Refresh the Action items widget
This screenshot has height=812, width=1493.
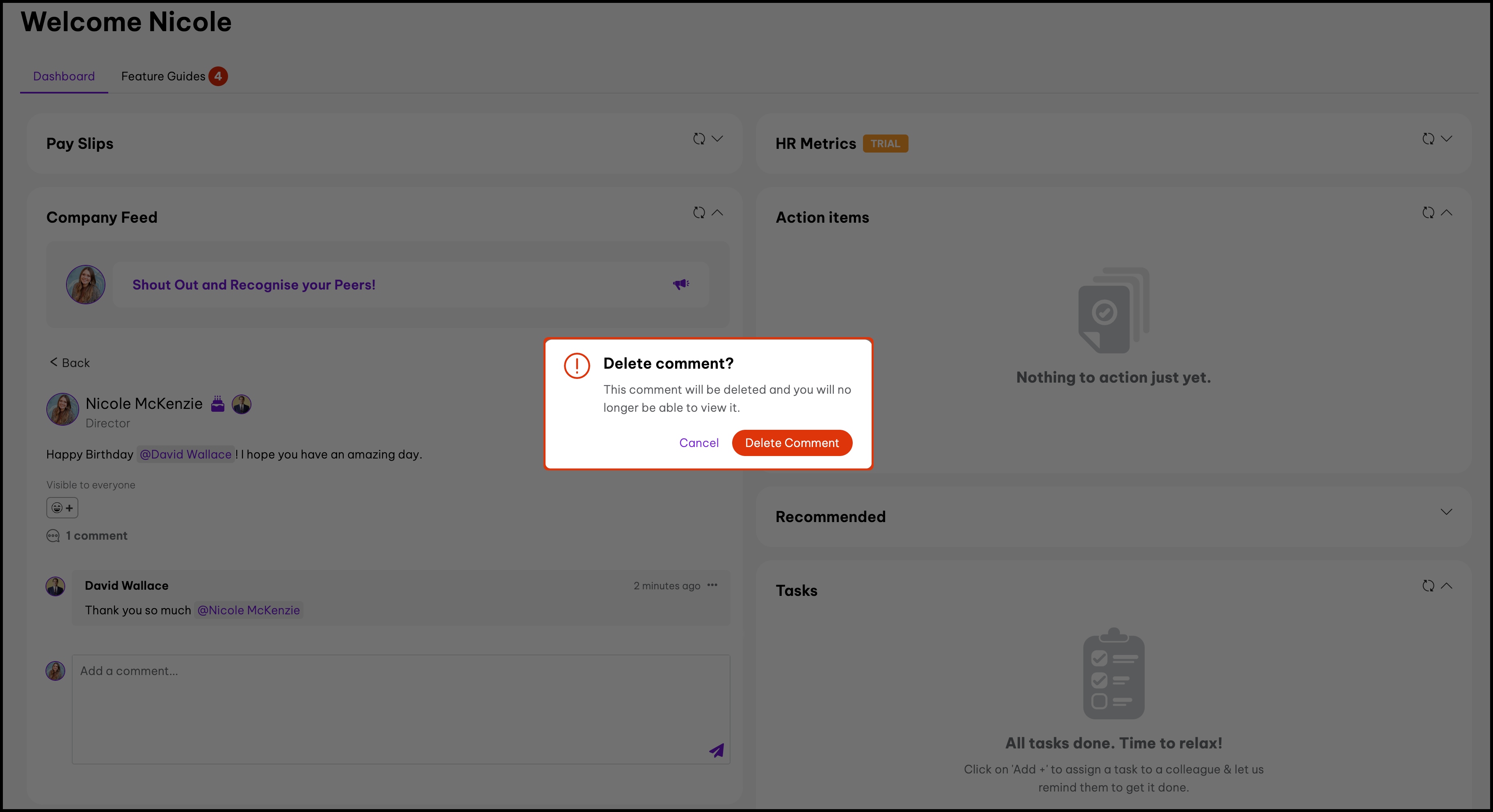[x=1428, y=213]
